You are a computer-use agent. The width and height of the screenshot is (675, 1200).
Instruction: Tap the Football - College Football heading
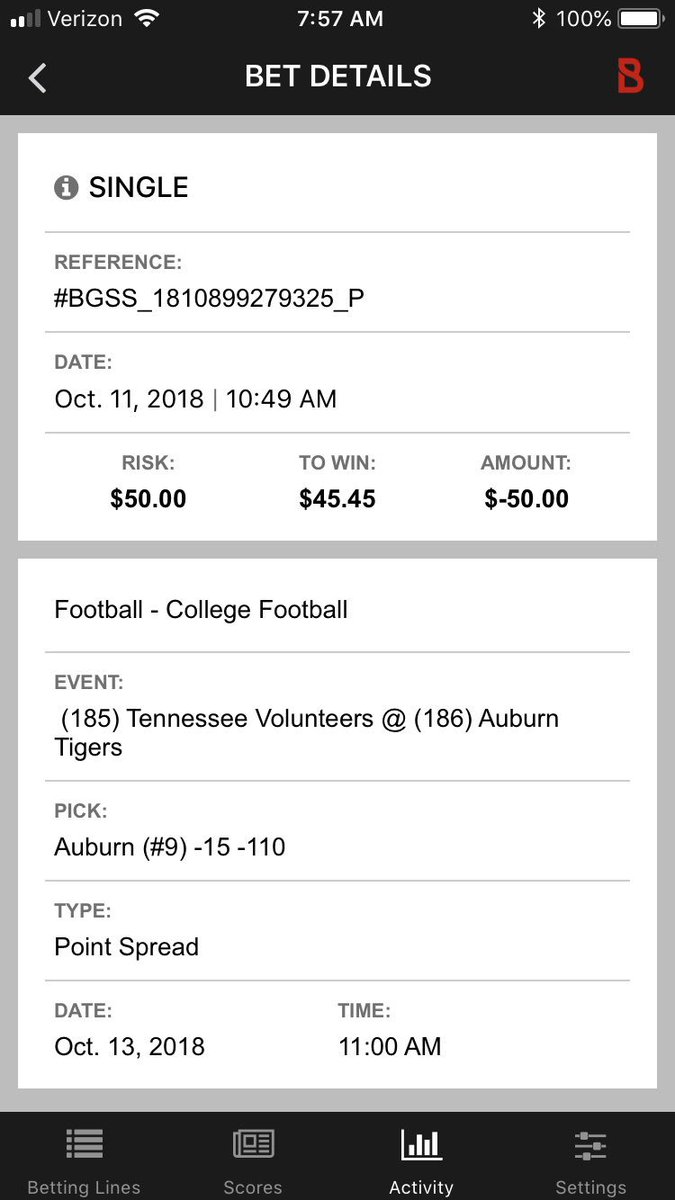pos(201,609)
